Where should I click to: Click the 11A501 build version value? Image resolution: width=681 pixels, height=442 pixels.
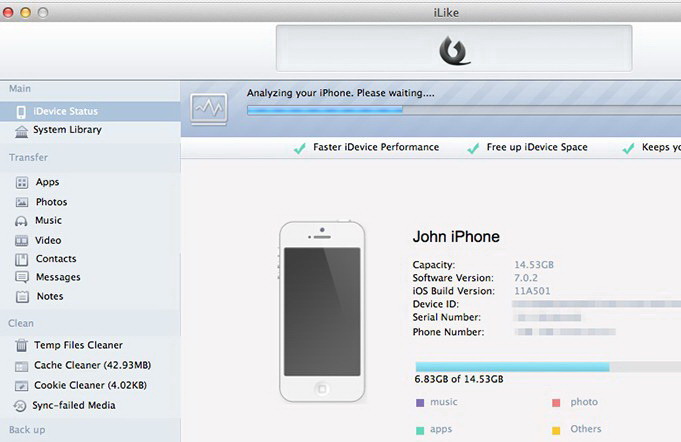pyautogui.click(x=532, y=291)
